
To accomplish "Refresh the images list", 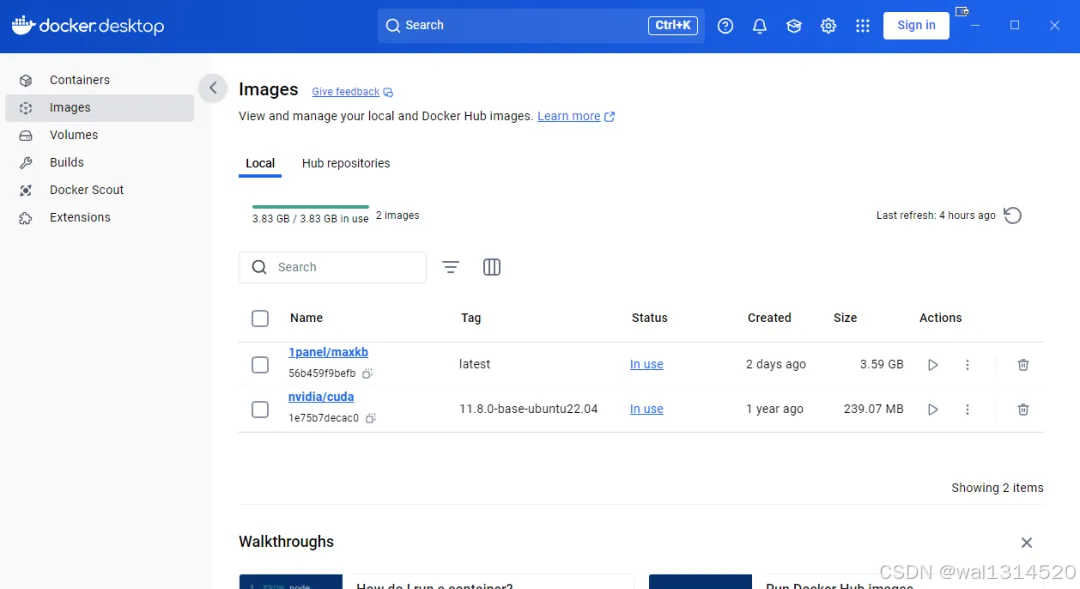I will [1012, 216].
